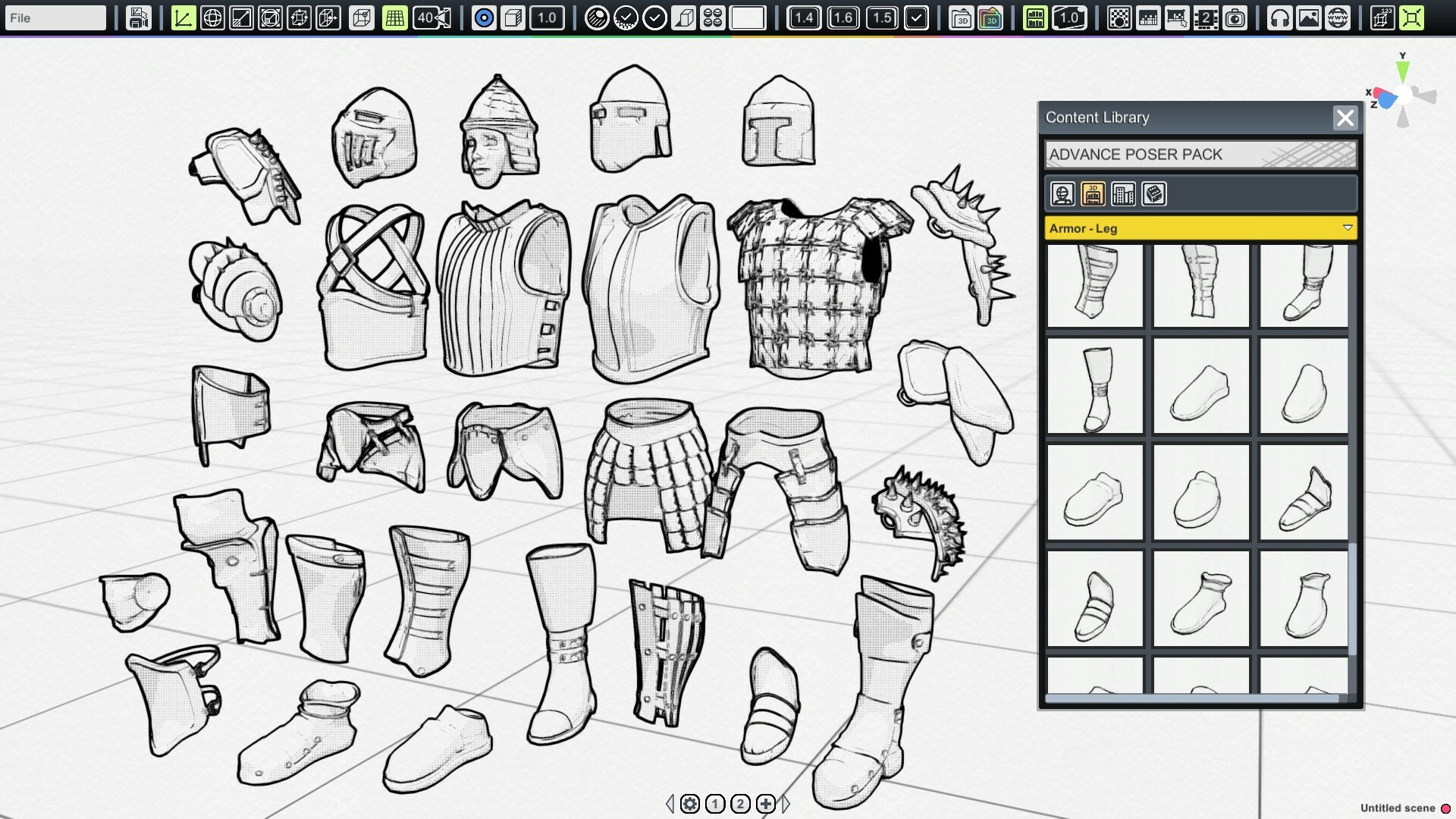Select the axis gizmo icon at toolbar left
The height and width of the screenshot is (819, 1456).
(183, 17)
